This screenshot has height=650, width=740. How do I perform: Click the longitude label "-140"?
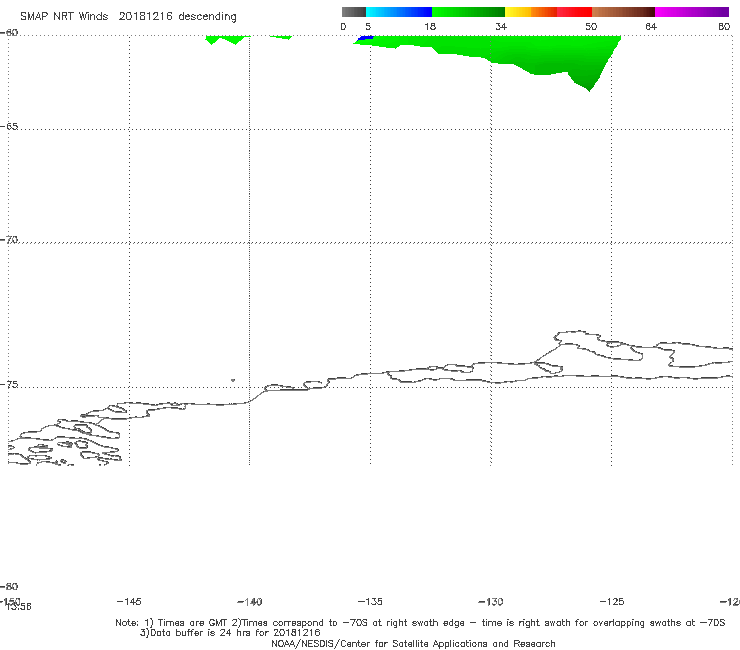point(250,601)
